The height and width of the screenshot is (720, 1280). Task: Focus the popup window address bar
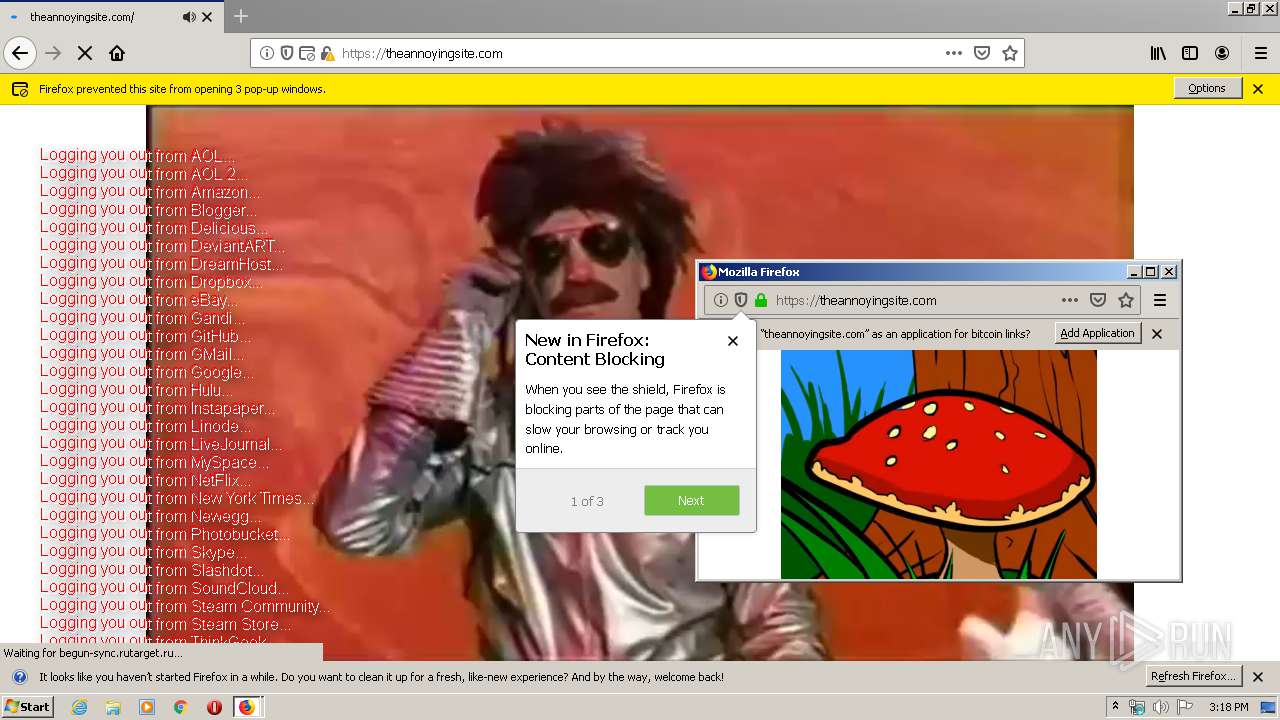[922, 300]
